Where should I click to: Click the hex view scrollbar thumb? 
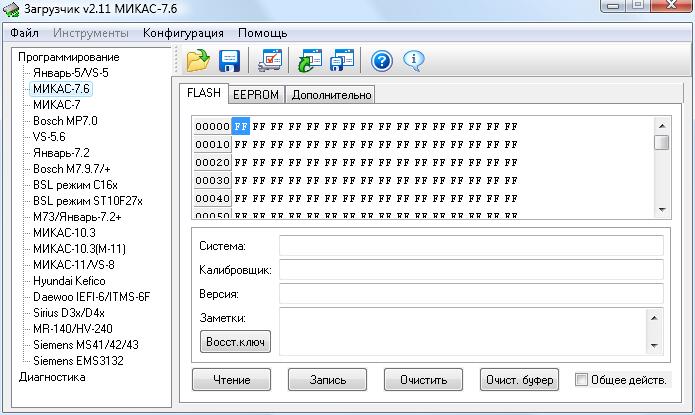[x=662, y=143]
